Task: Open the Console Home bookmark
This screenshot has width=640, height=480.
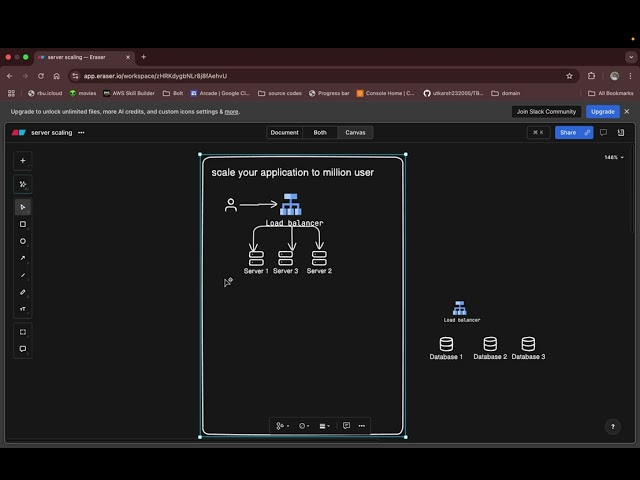Action: pyautogui.click(x=385, y=93)
